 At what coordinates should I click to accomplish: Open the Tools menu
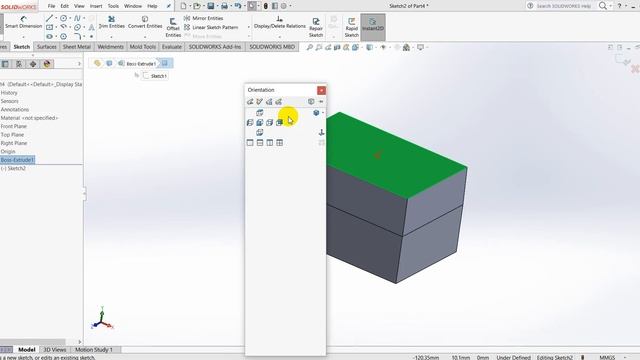point(113,6)
